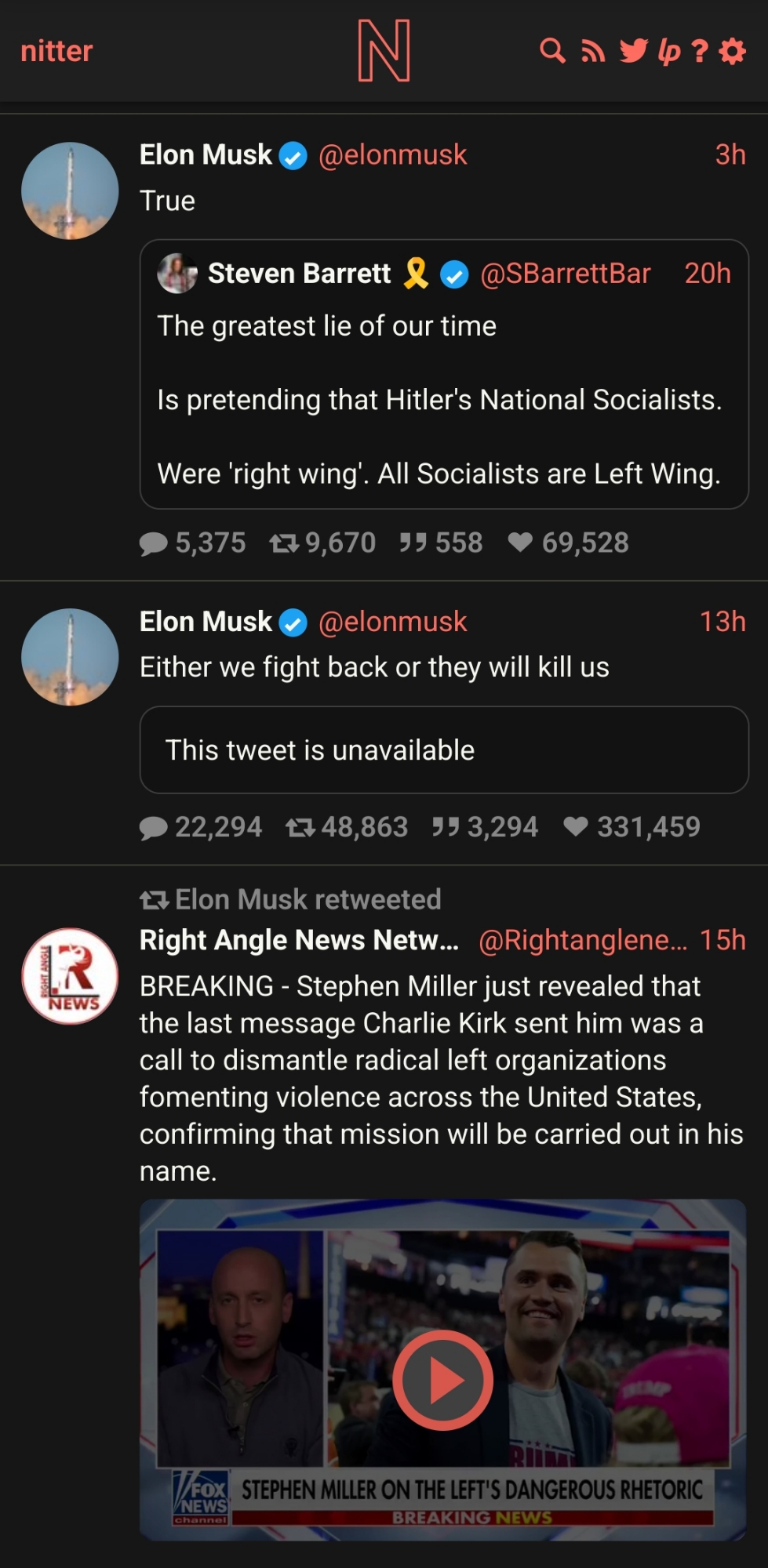The image size is (768, 1568).
Task: Open the @SBarrettBar profile link
Action: [x=565, y=274]
